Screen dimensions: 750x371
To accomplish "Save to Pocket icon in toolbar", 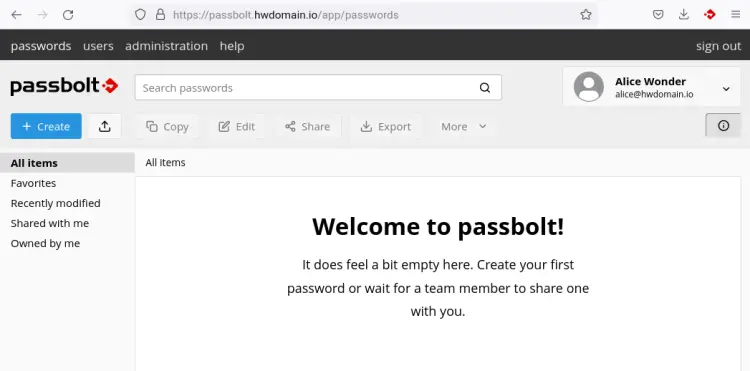I will pyautogui.click(x=658, y=15).
